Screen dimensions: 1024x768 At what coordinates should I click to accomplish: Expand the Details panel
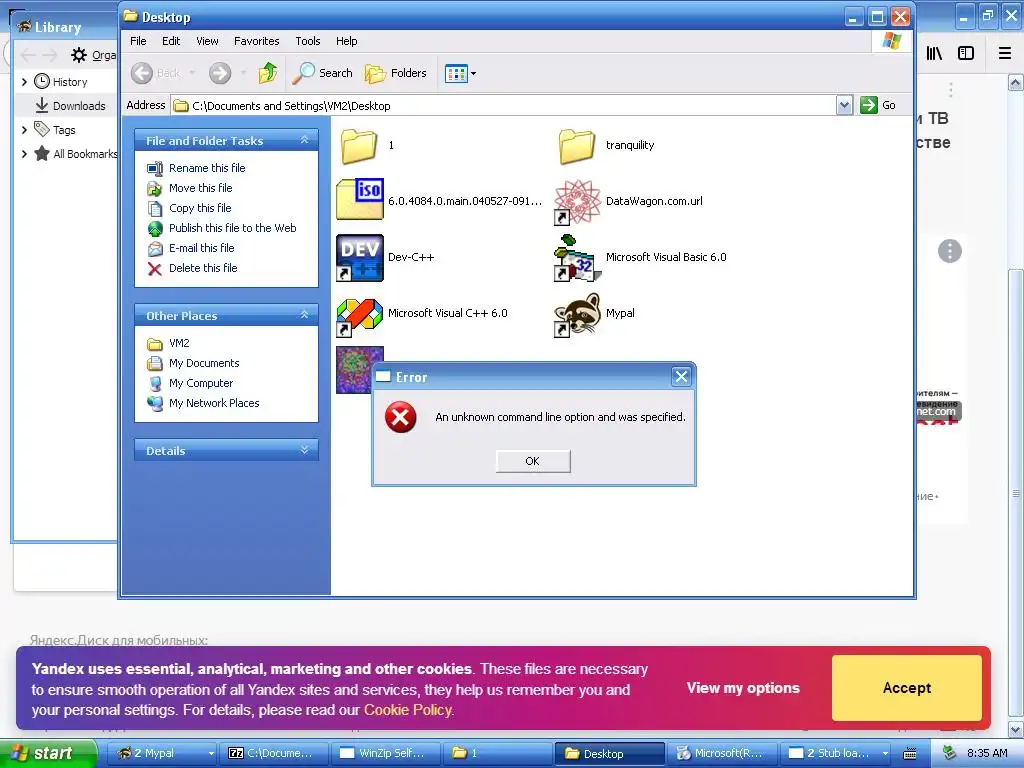[x=304, y=450]
